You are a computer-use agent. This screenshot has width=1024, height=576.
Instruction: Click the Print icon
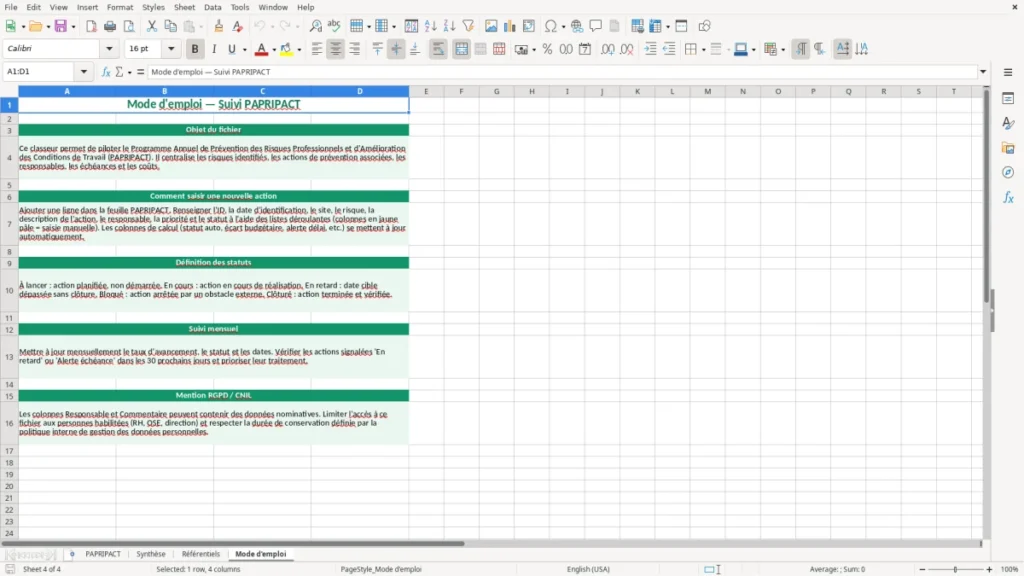click(x=110, y=26)
